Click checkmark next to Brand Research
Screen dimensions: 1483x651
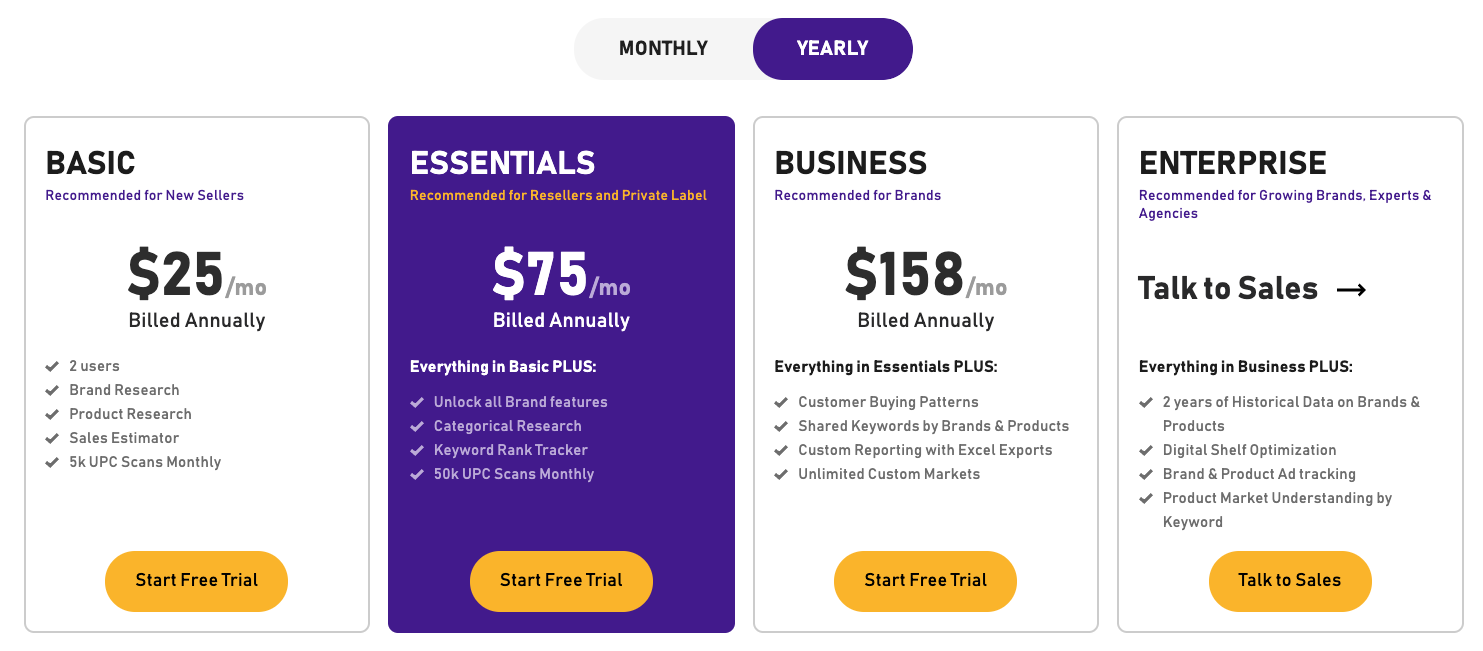coord(52,390)
